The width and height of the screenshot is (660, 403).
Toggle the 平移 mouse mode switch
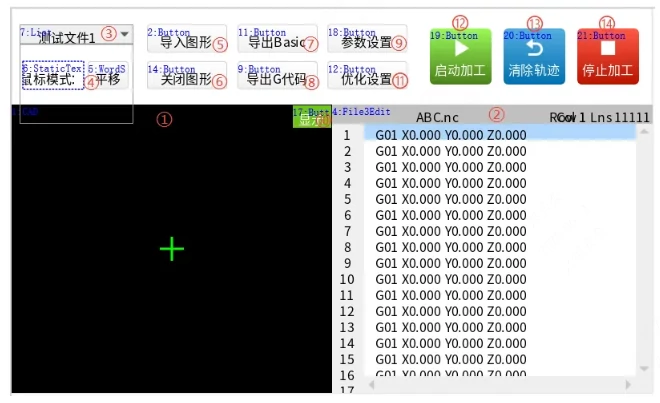(x=108, y=75)
